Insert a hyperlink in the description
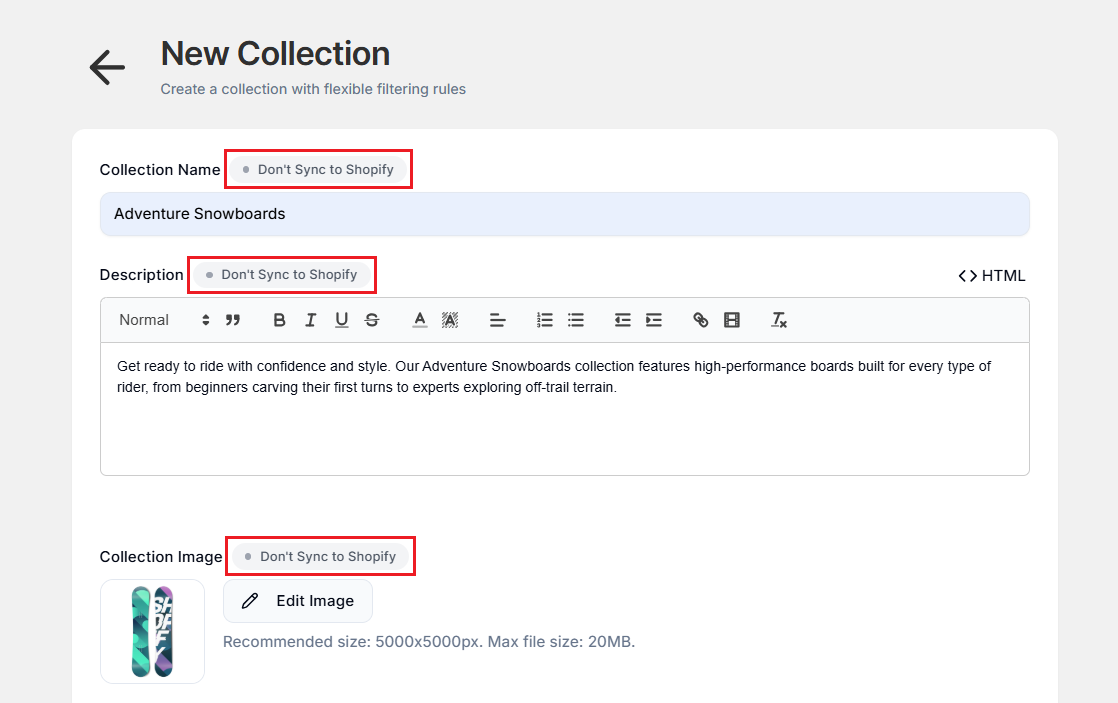This screenshot has height=703, width=1118. click(x=700, y=320)
